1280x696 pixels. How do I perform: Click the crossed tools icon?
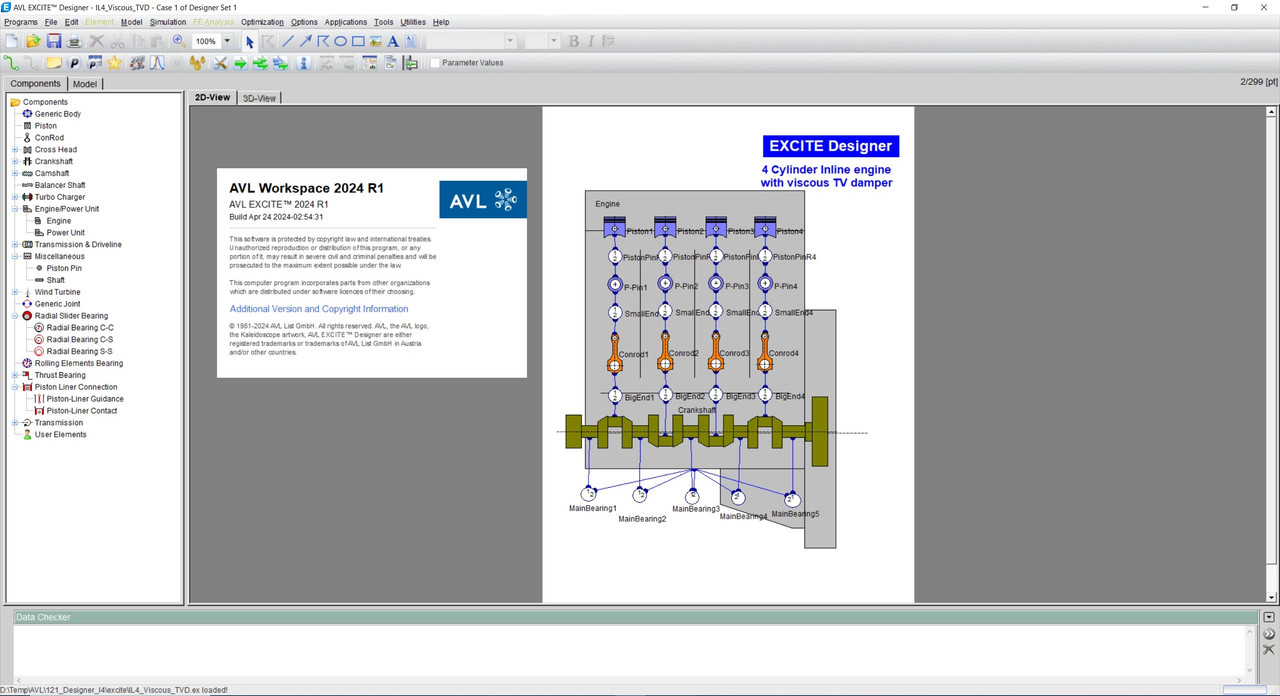pyautogui.click(x=220, y=63)
